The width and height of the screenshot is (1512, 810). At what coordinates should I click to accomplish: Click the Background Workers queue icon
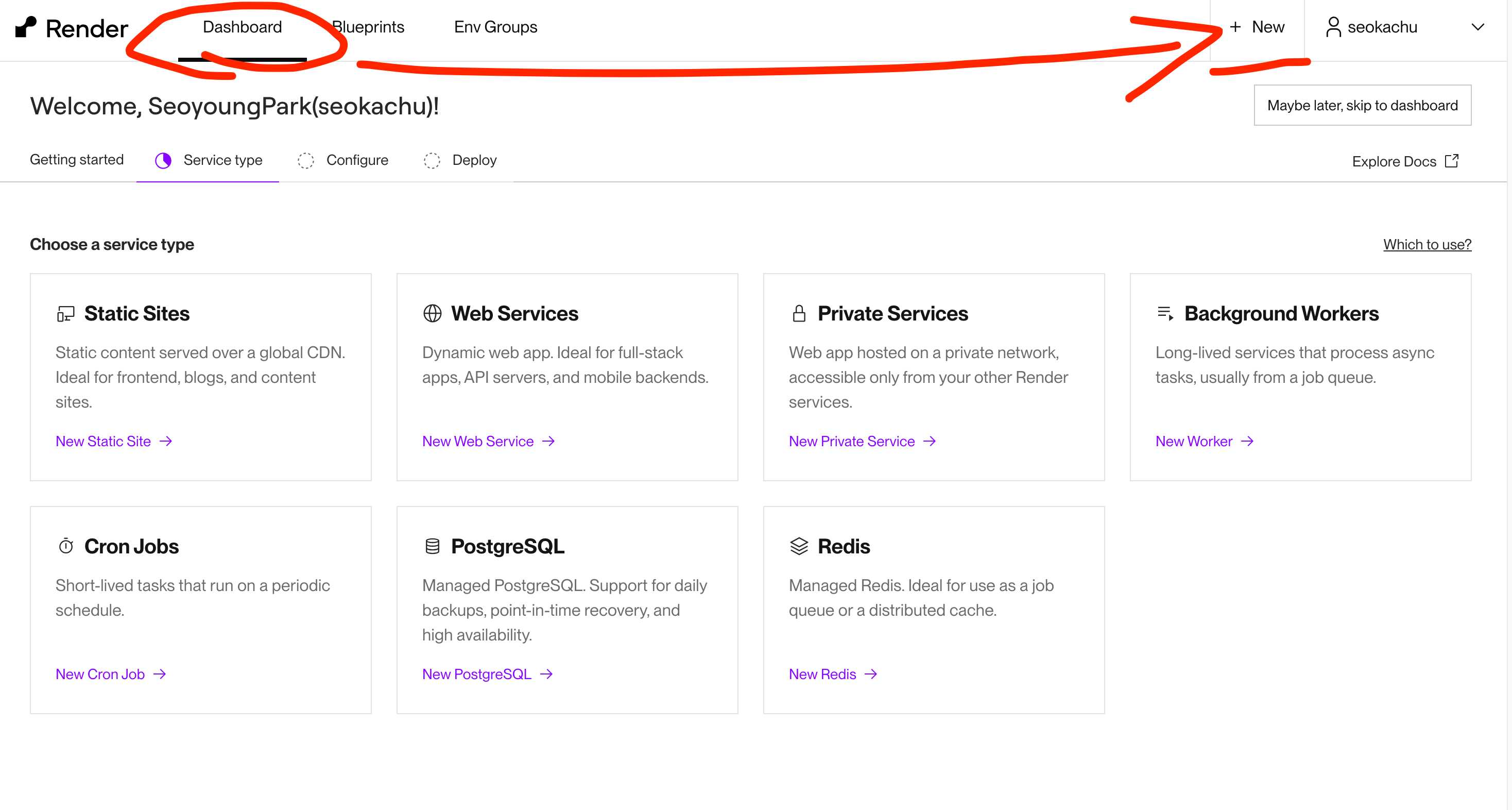(x=1165, y=313)
